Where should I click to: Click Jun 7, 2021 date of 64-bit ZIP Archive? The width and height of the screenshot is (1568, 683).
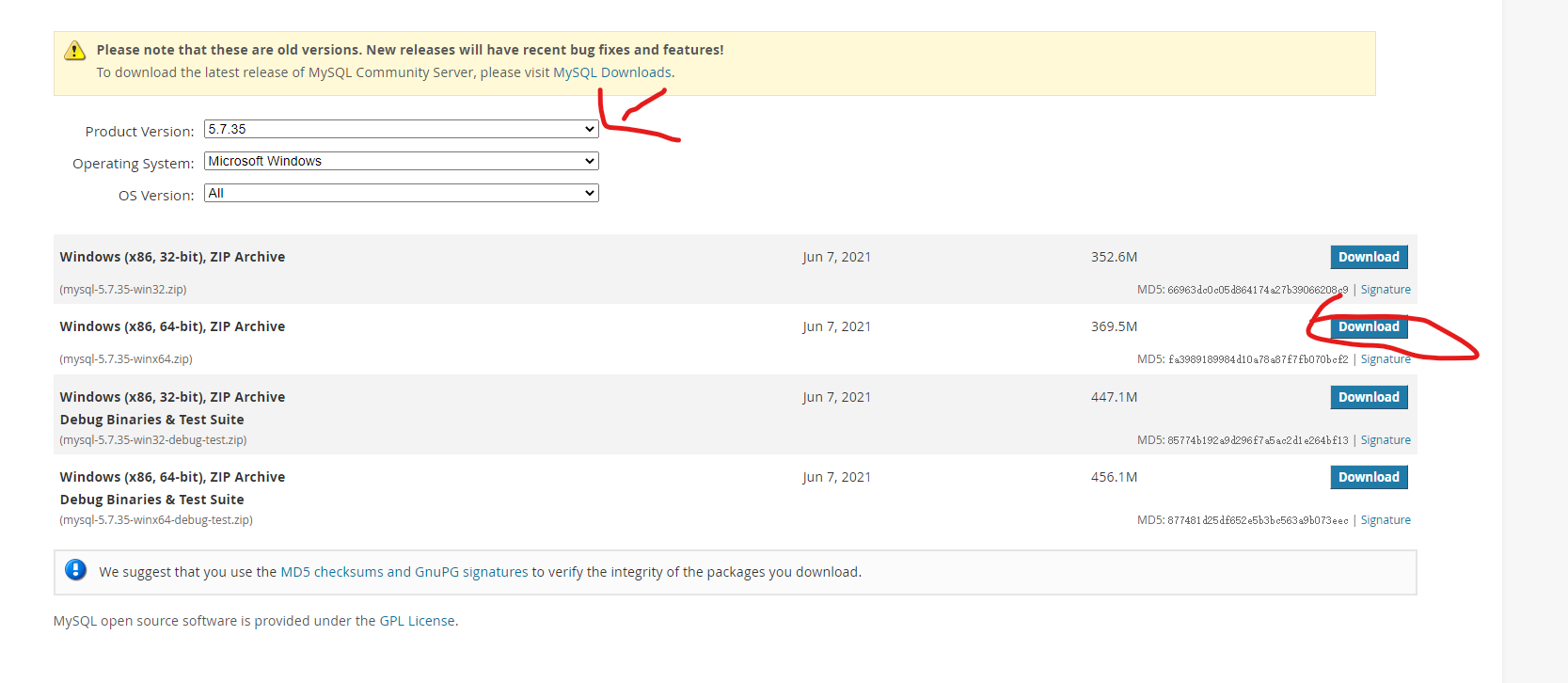pyautogui.click(x=836, y=326)
